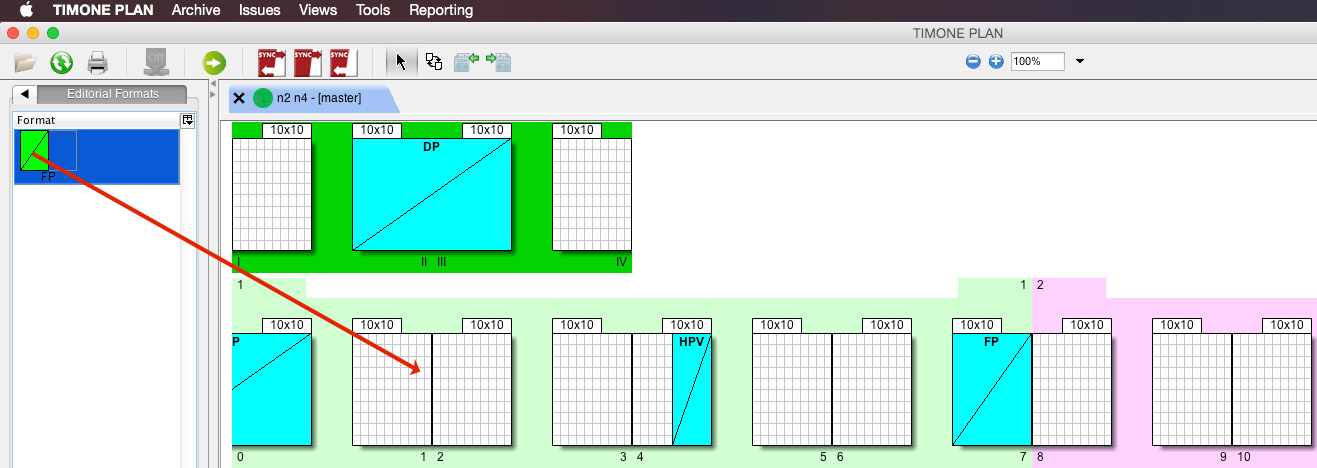Click the move pages left icon
Screen dimensions: 1317x468
(x=467, y=62)
